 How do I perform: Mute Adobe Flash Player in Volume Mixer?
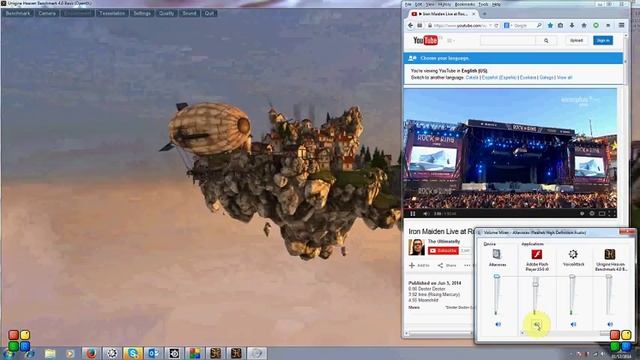(x=536, y=324)
